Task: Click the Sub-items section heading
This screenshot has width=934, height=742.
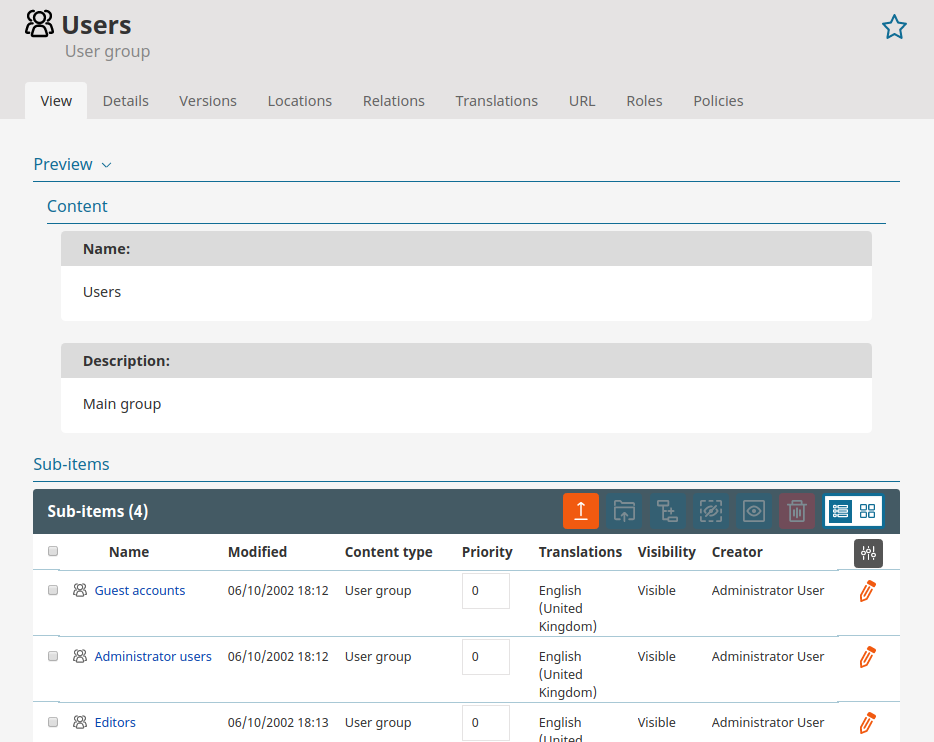Action: (71, 464)
